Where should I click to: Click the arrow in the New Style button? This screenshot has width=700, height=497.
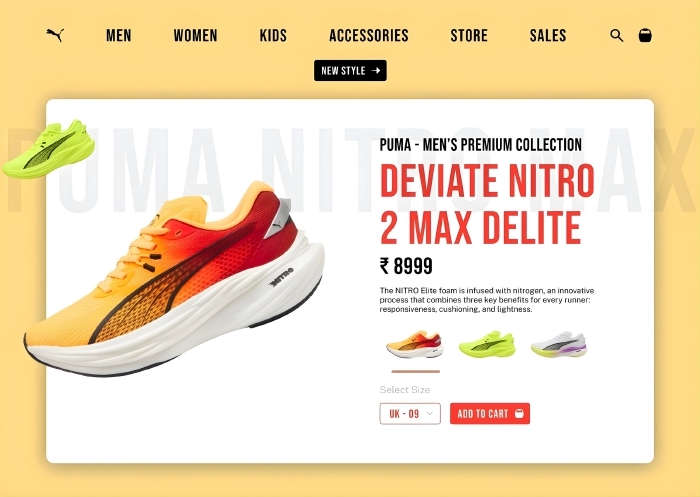[376, 71]
